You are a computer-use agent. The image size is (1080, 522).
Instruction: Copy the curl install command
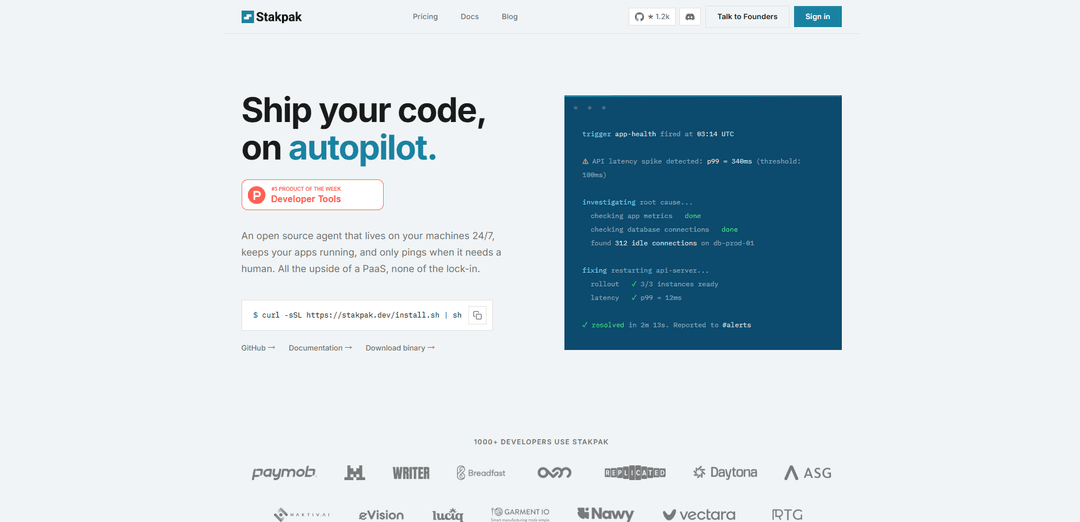[477, 315]
